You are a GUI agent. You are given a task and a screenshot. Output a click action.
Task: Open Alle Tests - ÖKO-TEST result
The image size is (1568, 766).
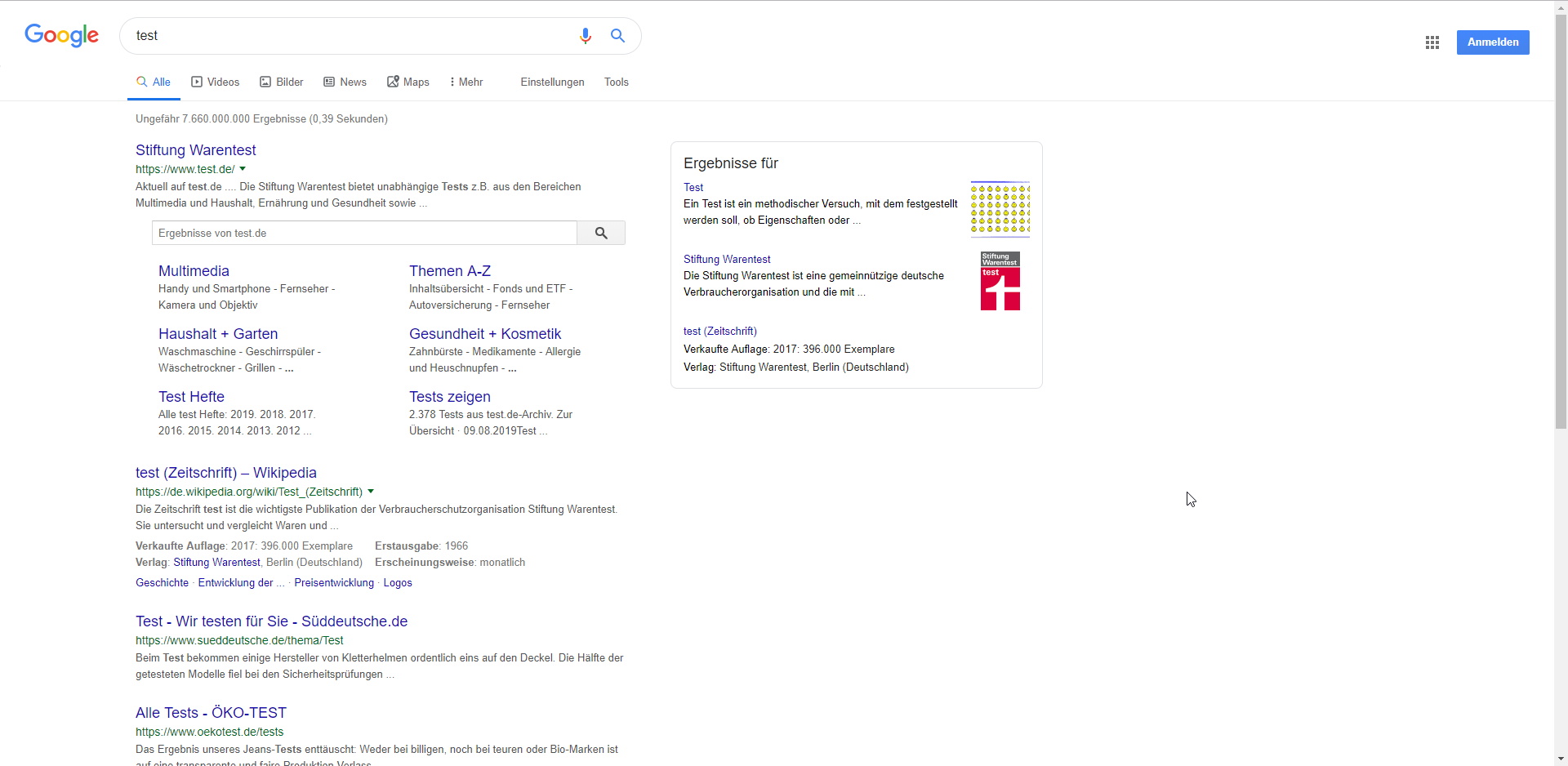[211, 713]
